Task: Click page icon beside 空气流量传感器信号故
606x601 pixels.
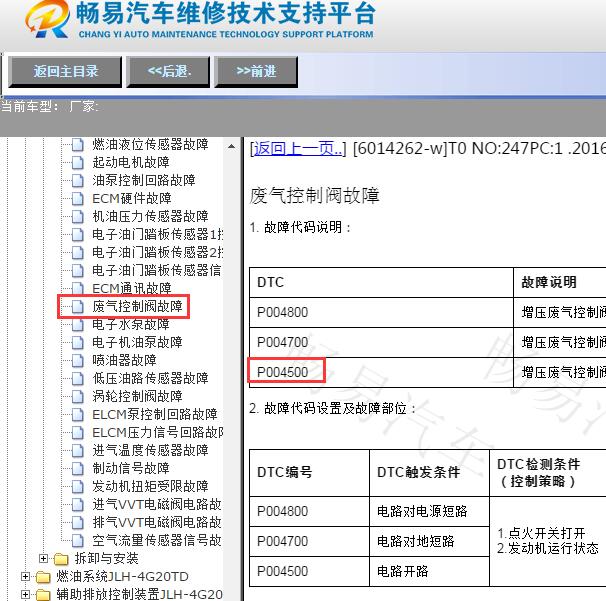Action: tap(78, 541)
